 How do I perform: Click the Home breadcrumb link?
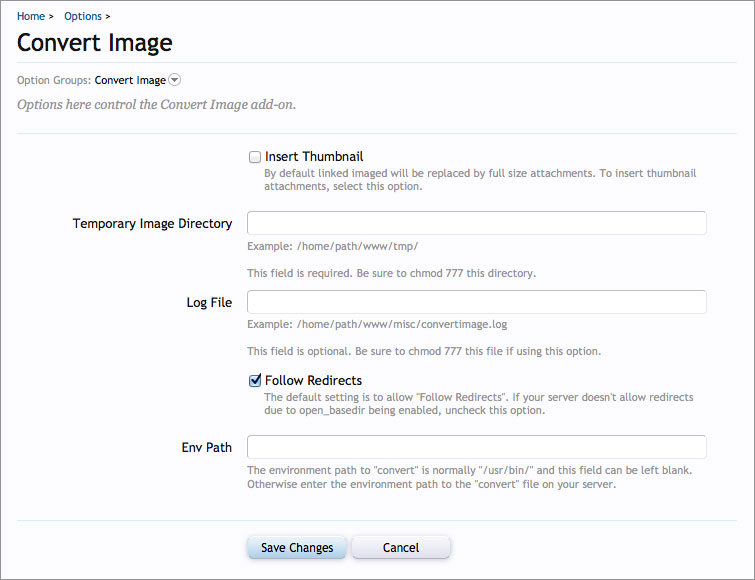pos(31,16)
